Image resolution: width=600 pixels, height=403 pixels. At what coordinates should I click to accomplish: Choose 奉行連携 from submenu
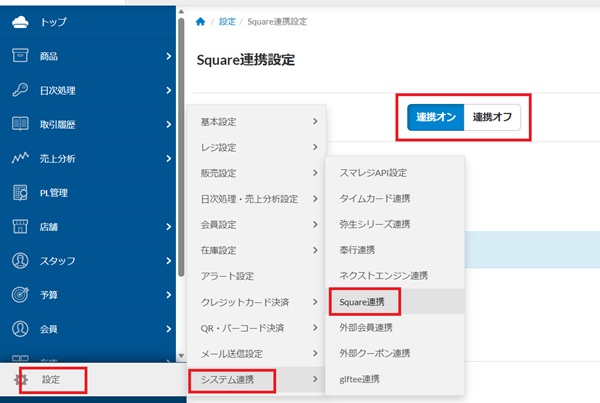click(x=395, y=250)
